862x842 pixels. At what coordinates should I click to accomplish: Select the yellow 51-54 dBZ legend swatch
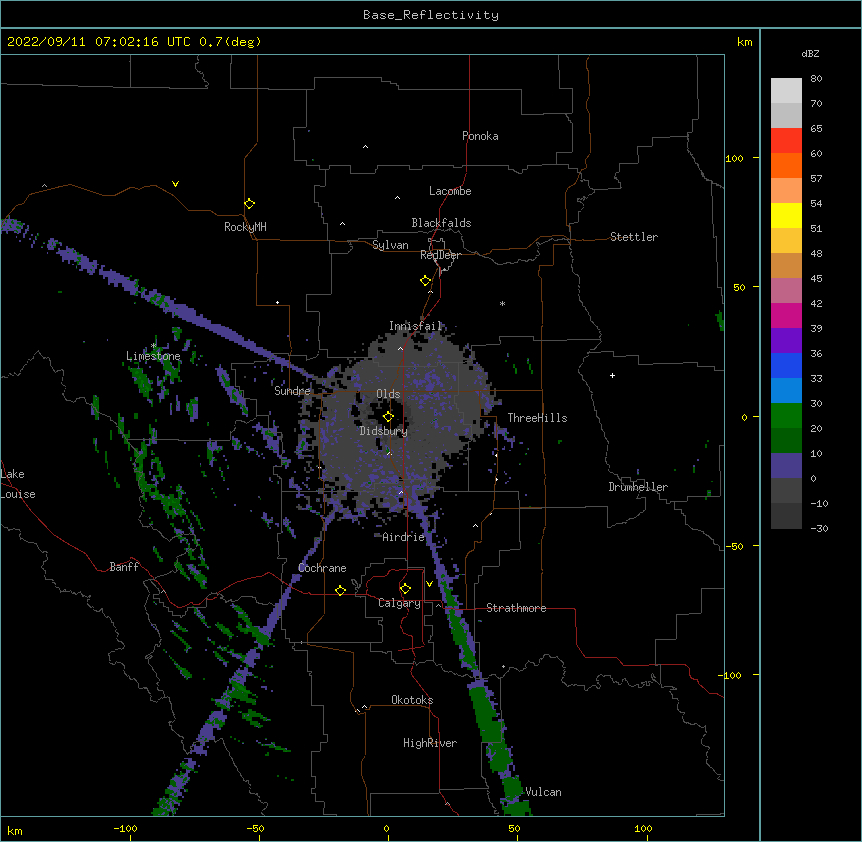(786, 215)
